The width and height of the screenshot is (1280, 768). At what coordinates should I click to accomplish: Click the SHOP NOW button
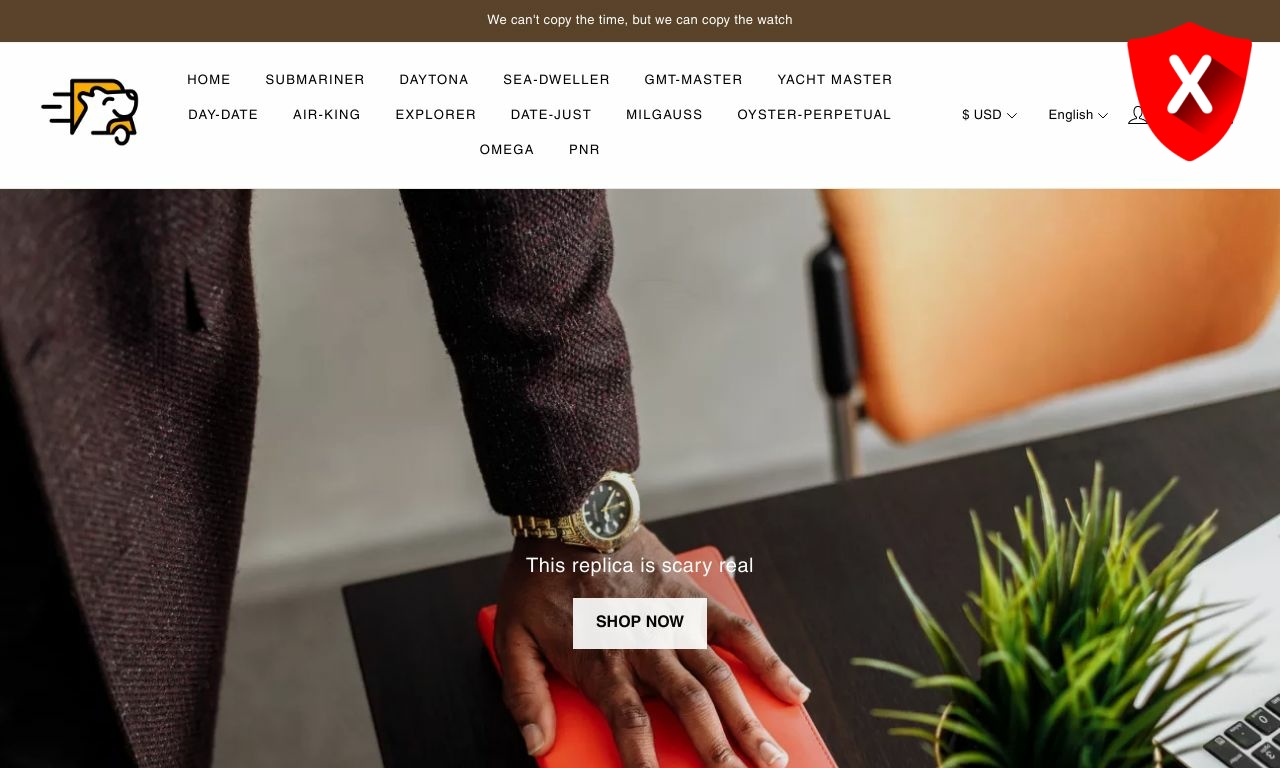pyautogui.click(x=640, y=623)
